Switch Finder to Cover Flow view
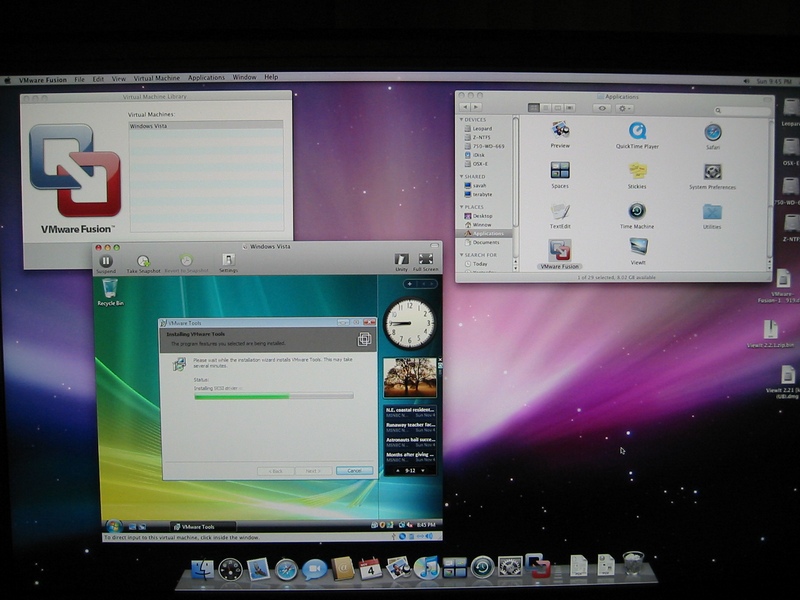 pyautogui.click(x=569, y=108)
